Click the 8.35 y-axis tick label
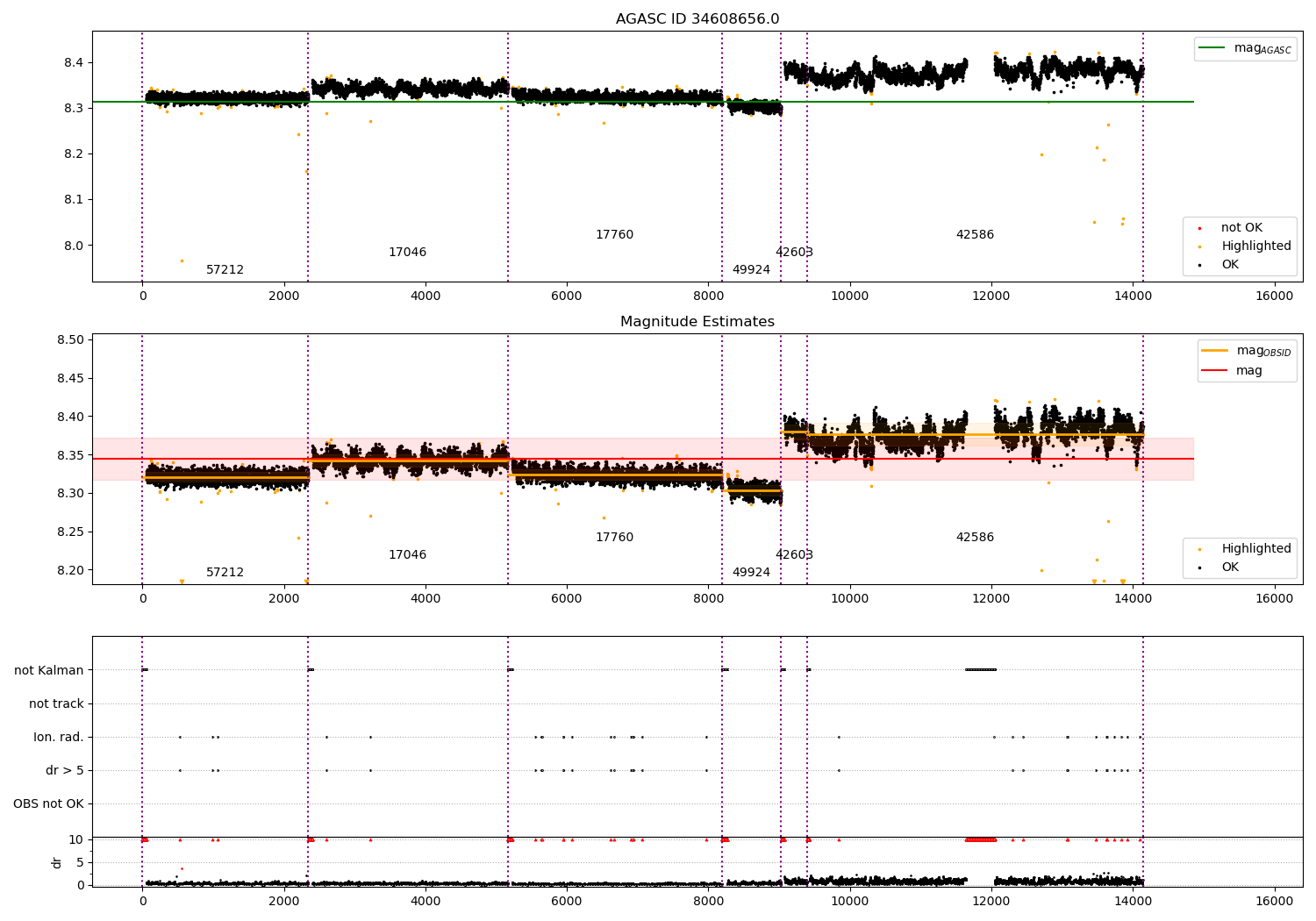 70,455
